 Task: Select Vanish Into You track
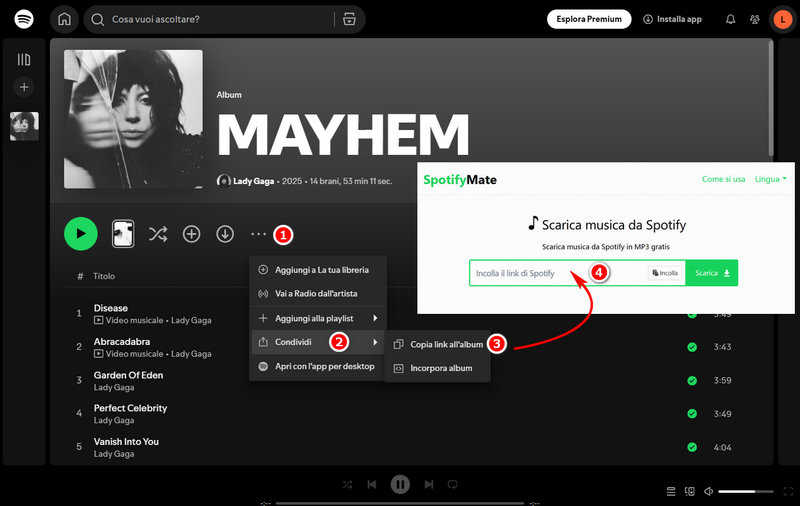(127, 442)
